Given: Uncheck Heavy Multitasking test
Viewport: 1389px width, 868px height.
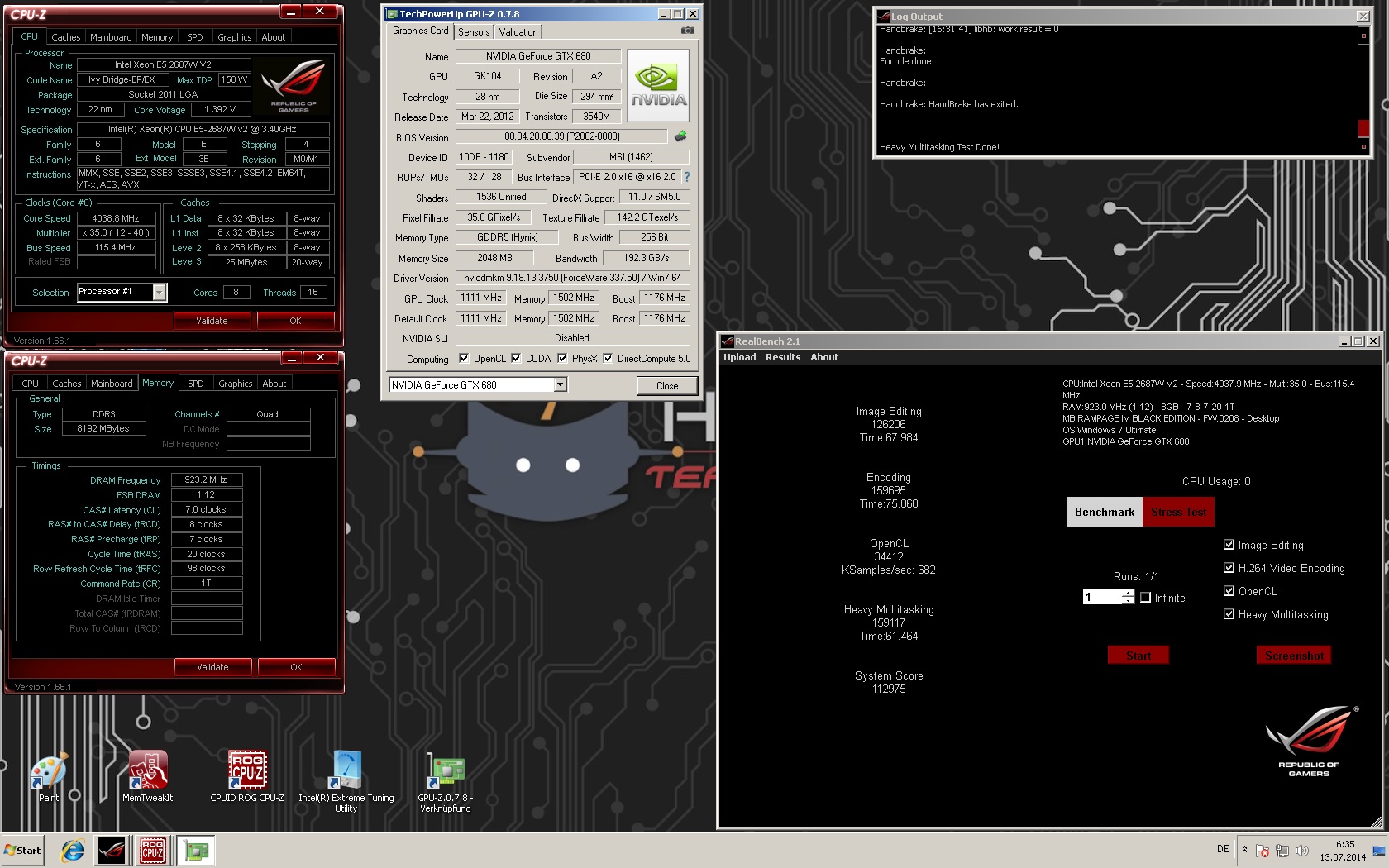Looking at the screenshot, I should [1229, 613].
